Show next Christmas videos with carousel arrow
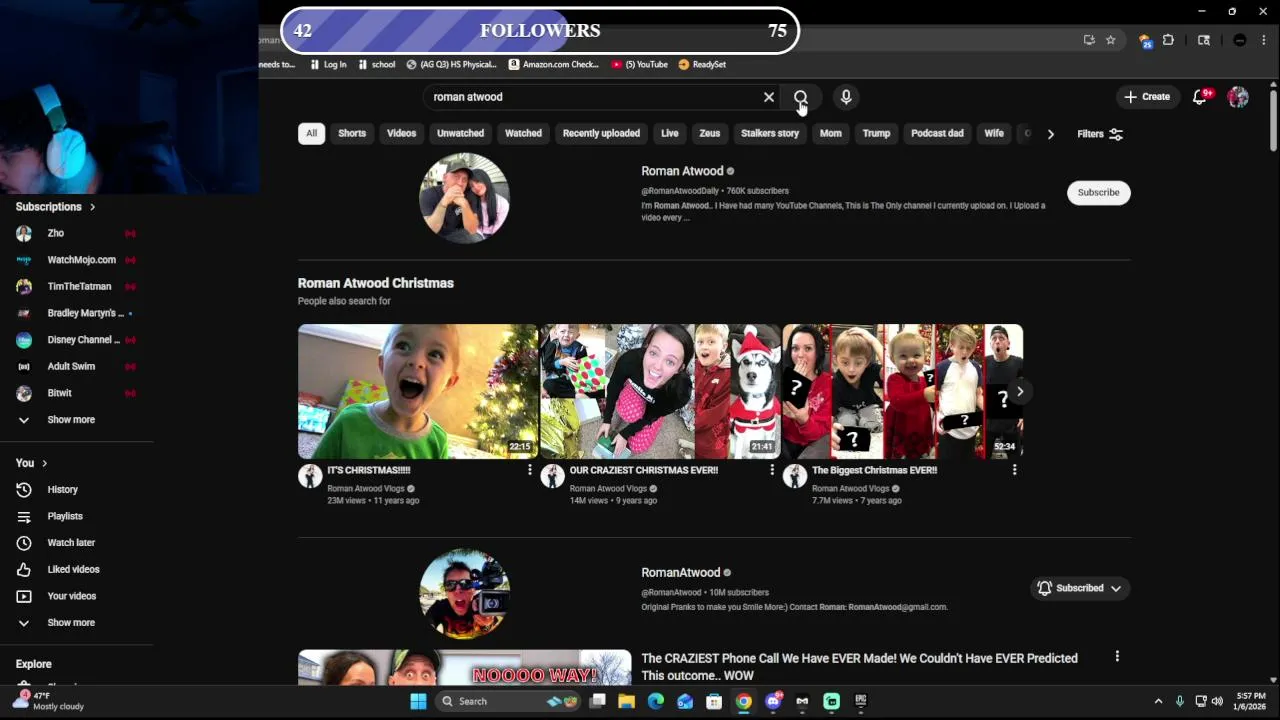 click(1020, 392)
